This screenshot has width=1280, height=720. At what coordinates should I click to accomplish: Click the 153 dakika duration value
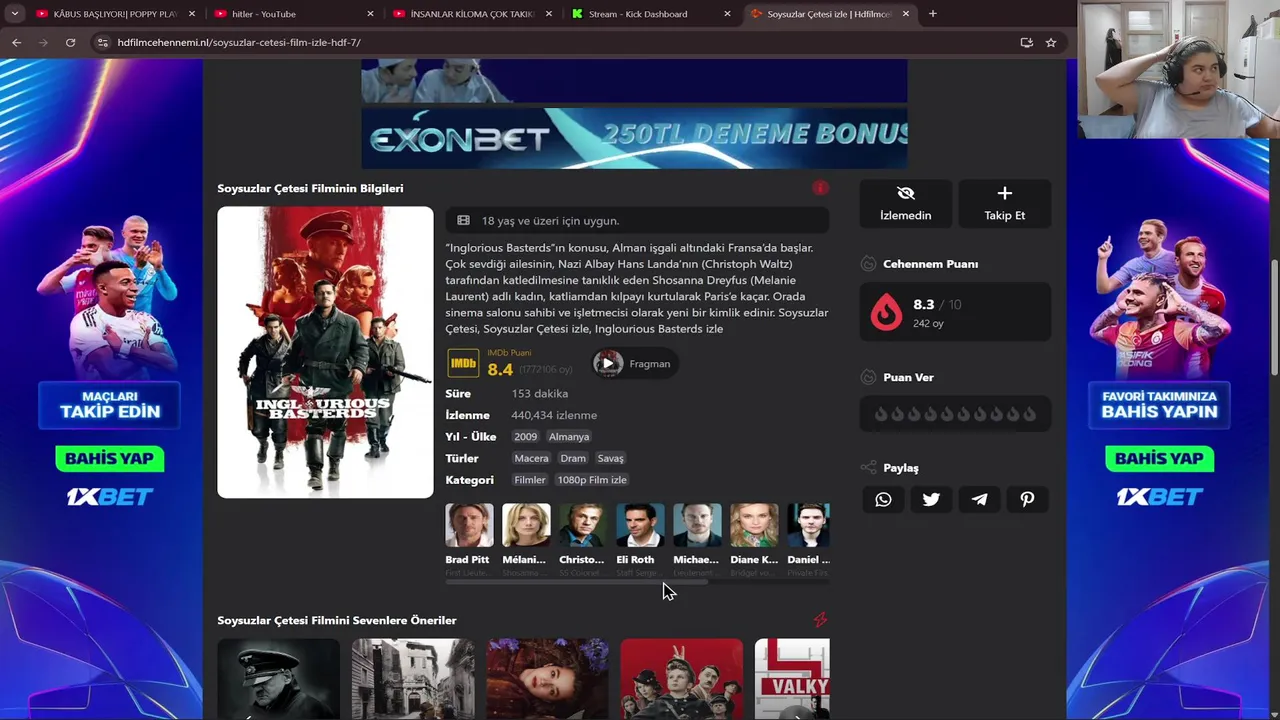click(539, 393)
